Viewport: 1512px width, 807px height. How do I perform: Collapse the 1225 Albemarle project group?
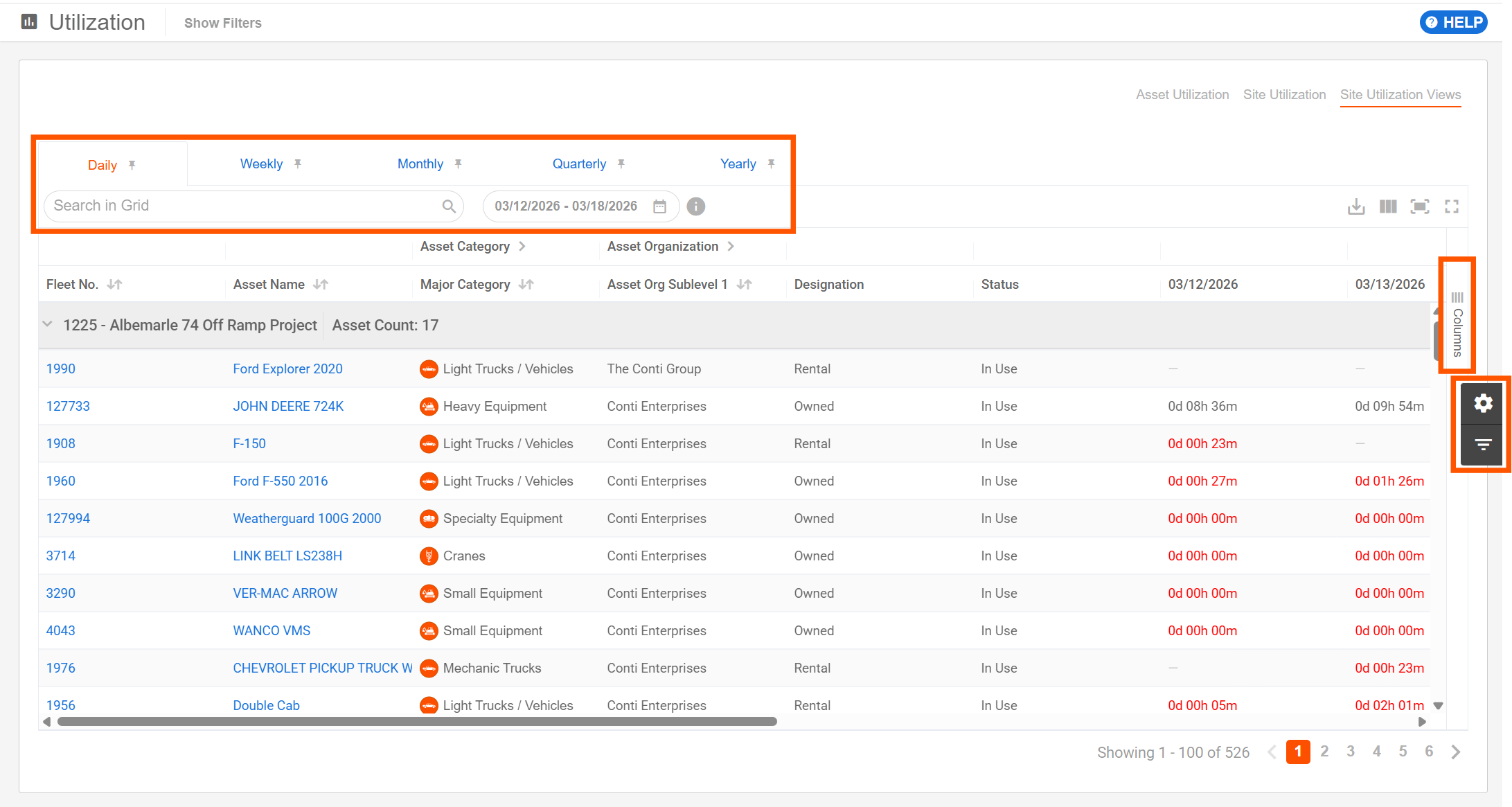[x=48, y=324]
